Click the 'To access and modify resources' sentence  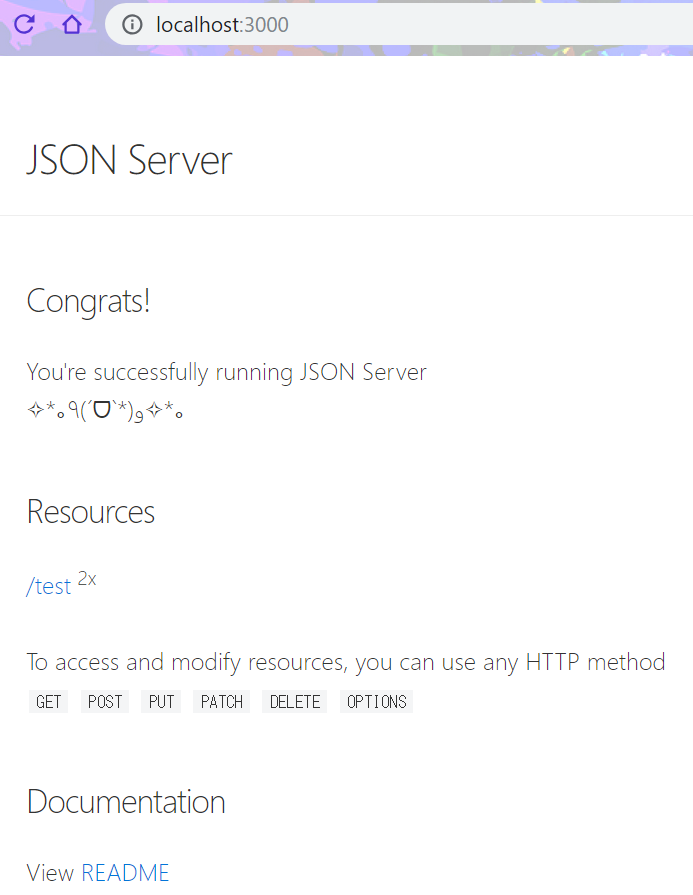click(x=346, y=662)
